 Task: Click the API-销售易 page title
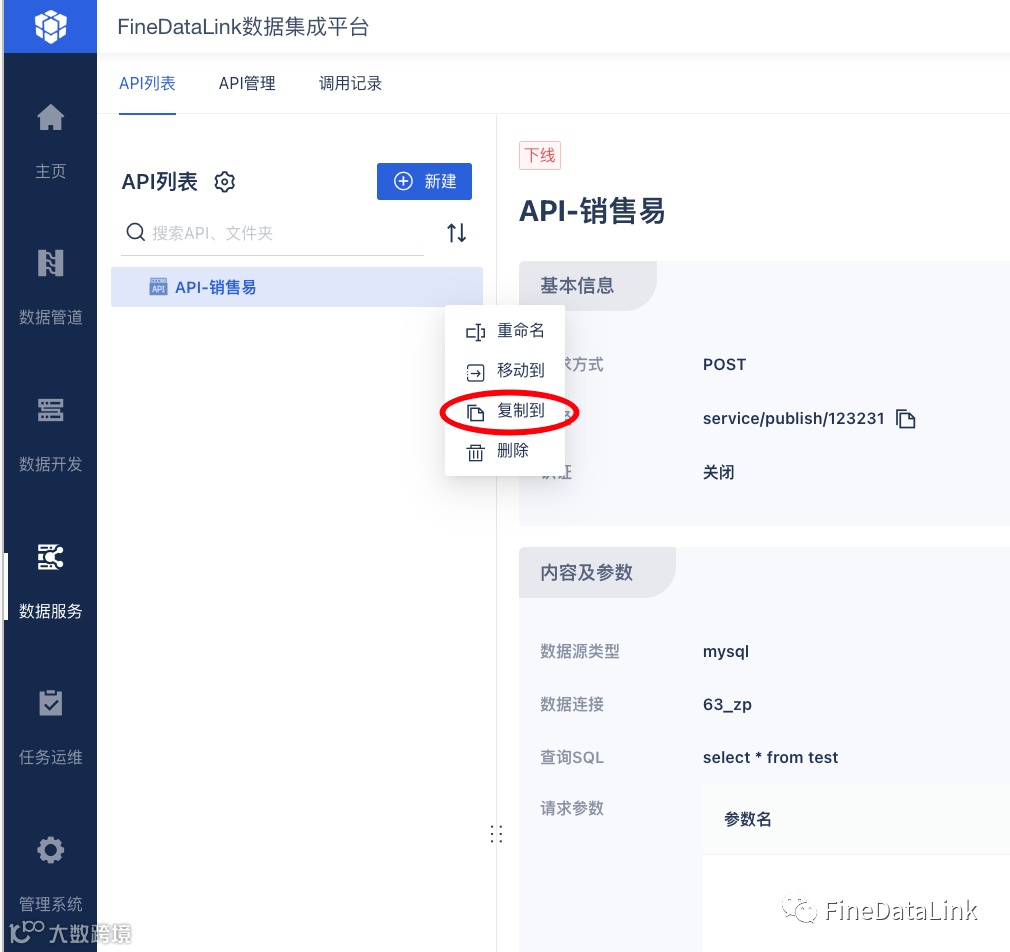pos(592,211)
